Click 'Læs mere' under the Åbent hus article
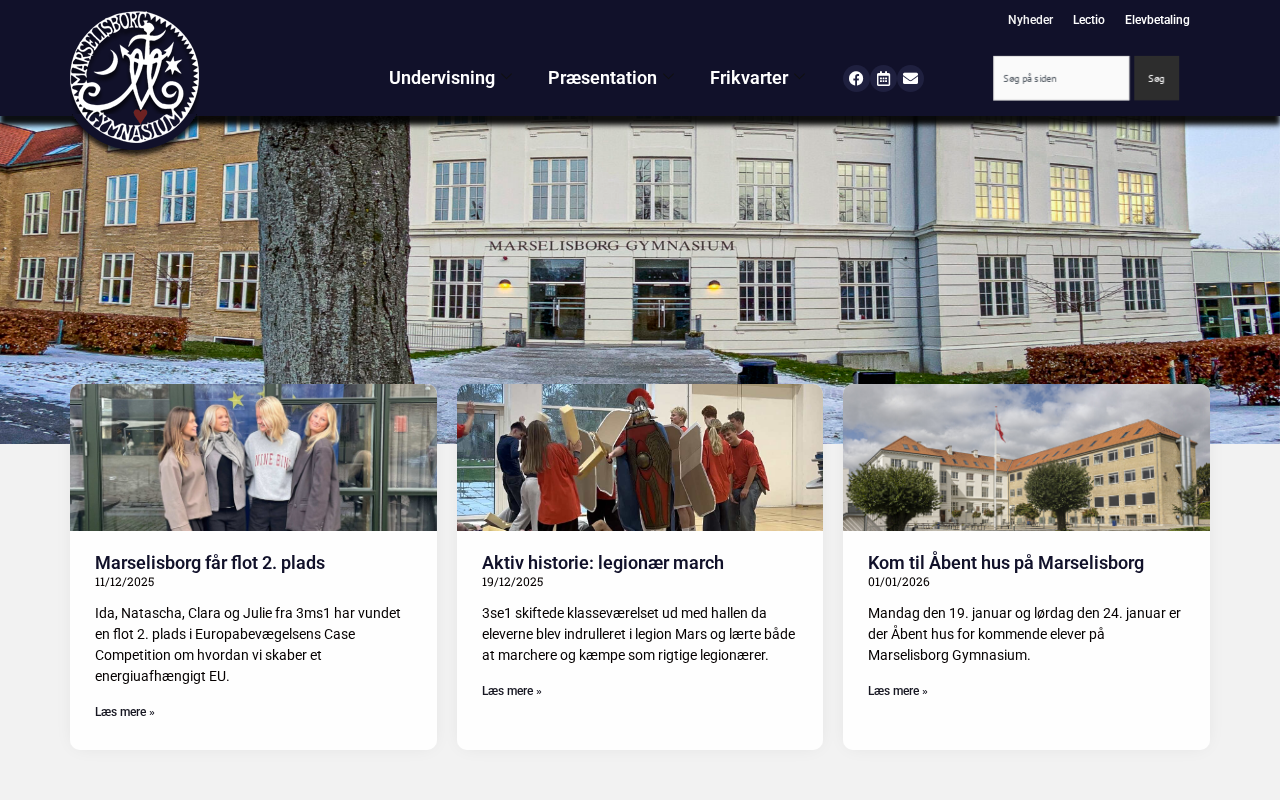The width and height of the screenshot is (1280, 800). click(898, 691)
